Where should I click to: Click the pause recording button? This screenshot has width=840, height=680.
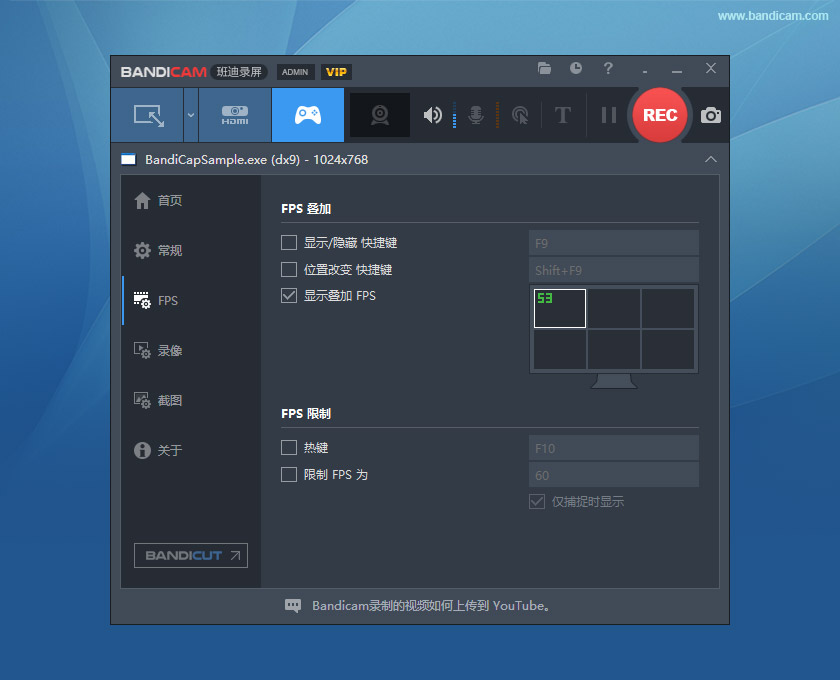pyautogui.click(x=609, y=115)
